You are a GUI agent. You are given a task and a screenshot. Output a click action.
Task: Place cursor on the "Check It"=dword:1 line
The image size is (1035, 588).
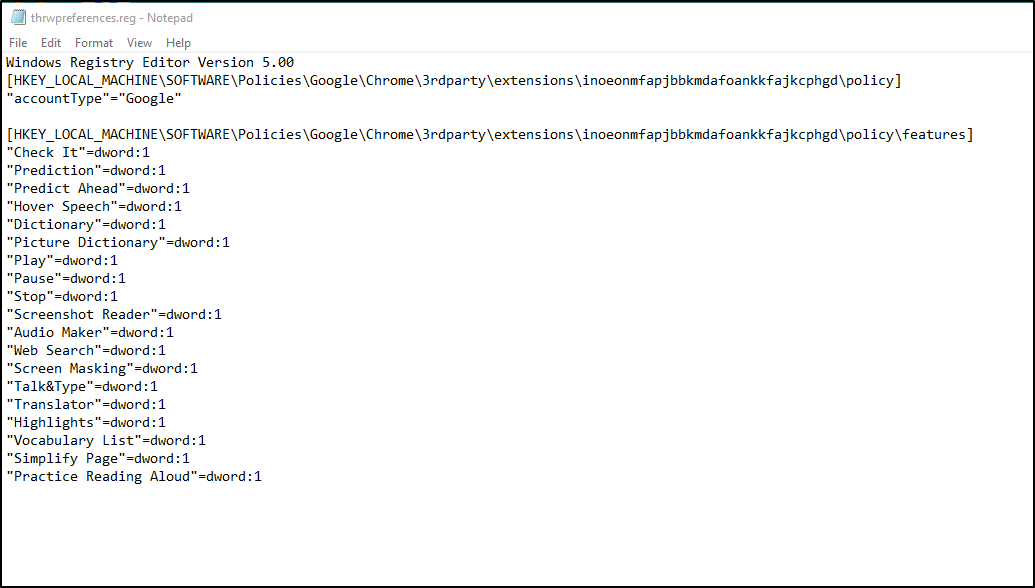click(78, 152)
